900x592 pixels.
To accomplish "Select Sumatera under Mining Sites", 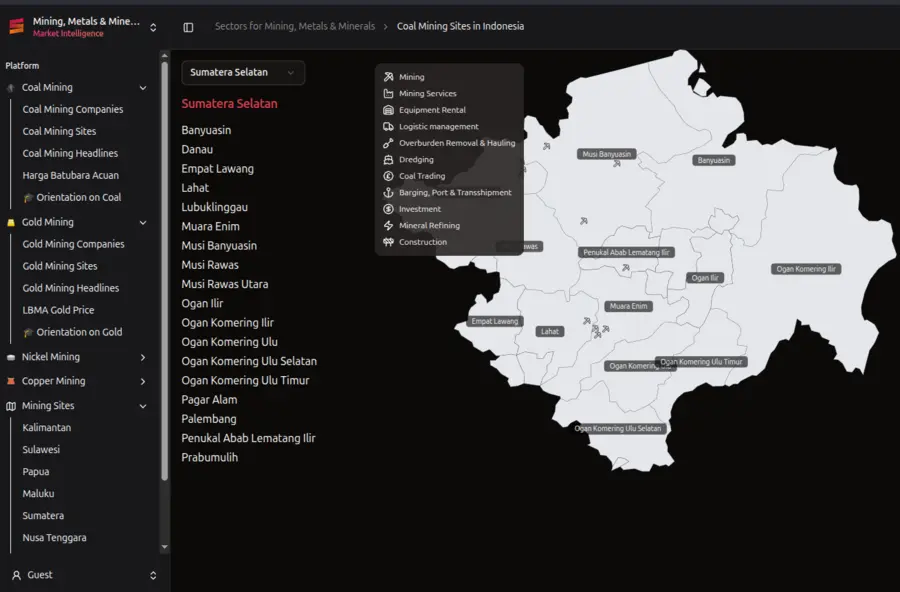I will [x=43, y=516].
